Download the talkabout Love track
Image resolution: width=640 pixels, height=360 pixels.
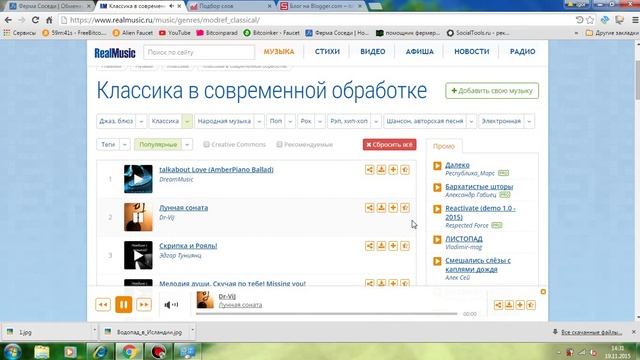(381, 170)
